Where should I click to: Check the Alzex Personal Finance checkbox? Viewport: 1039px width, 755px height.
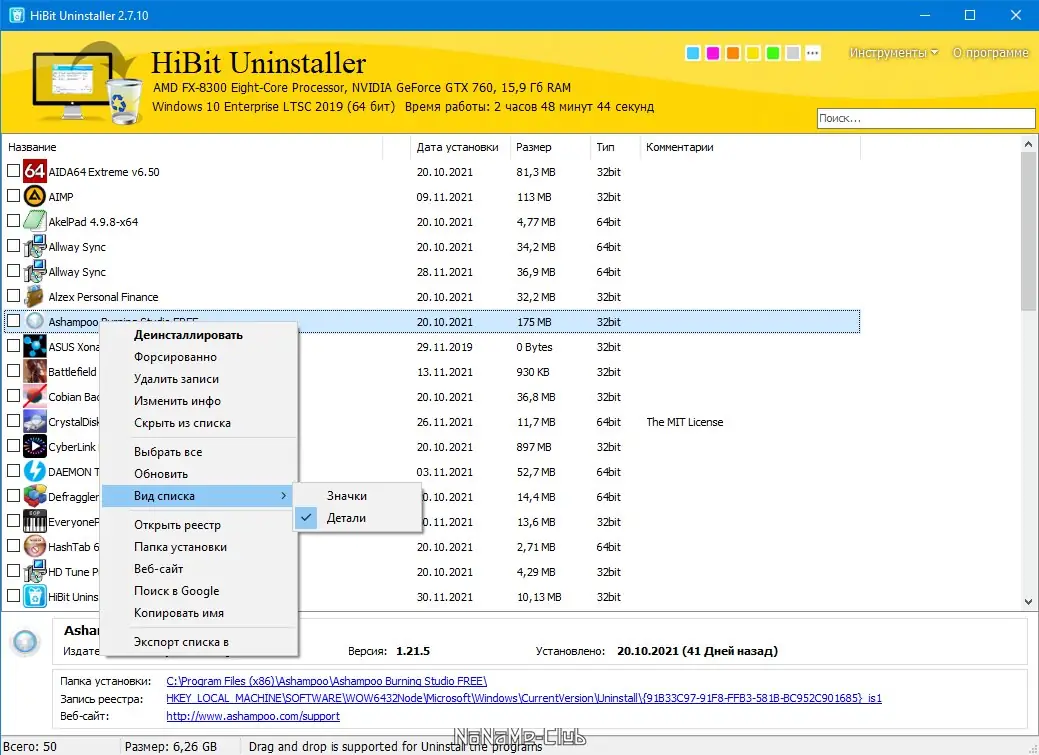point(13,296)
